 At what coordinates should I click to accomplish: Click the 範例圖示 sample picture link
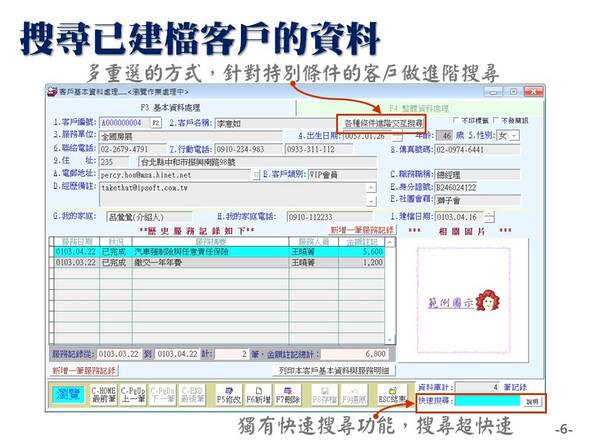450,303
